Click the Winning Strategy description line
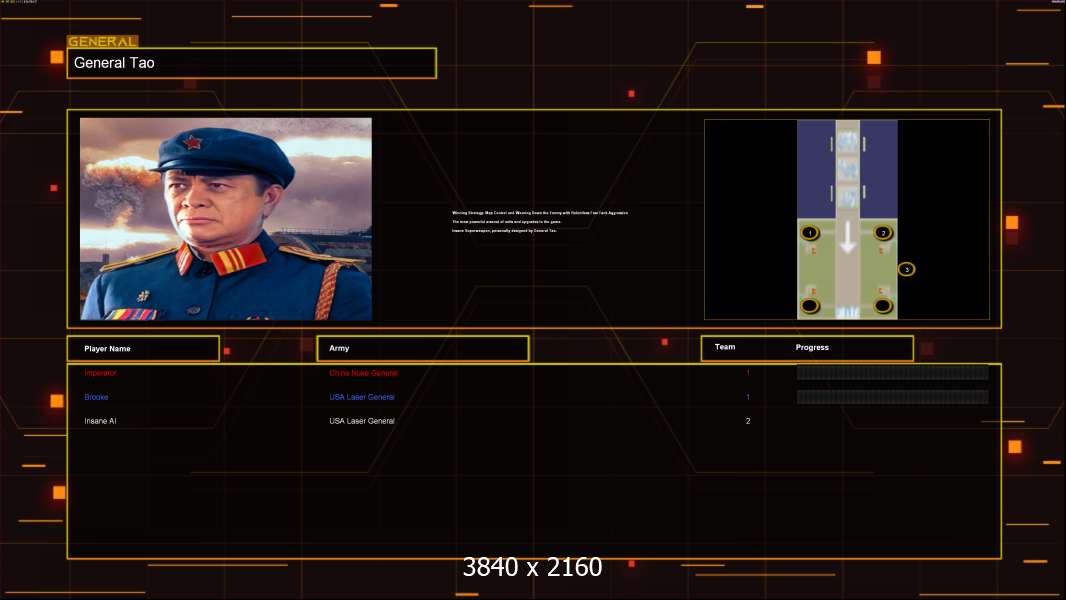This screenshot has width=1066, height=600. pyautogui.click(x=540, y=213)
